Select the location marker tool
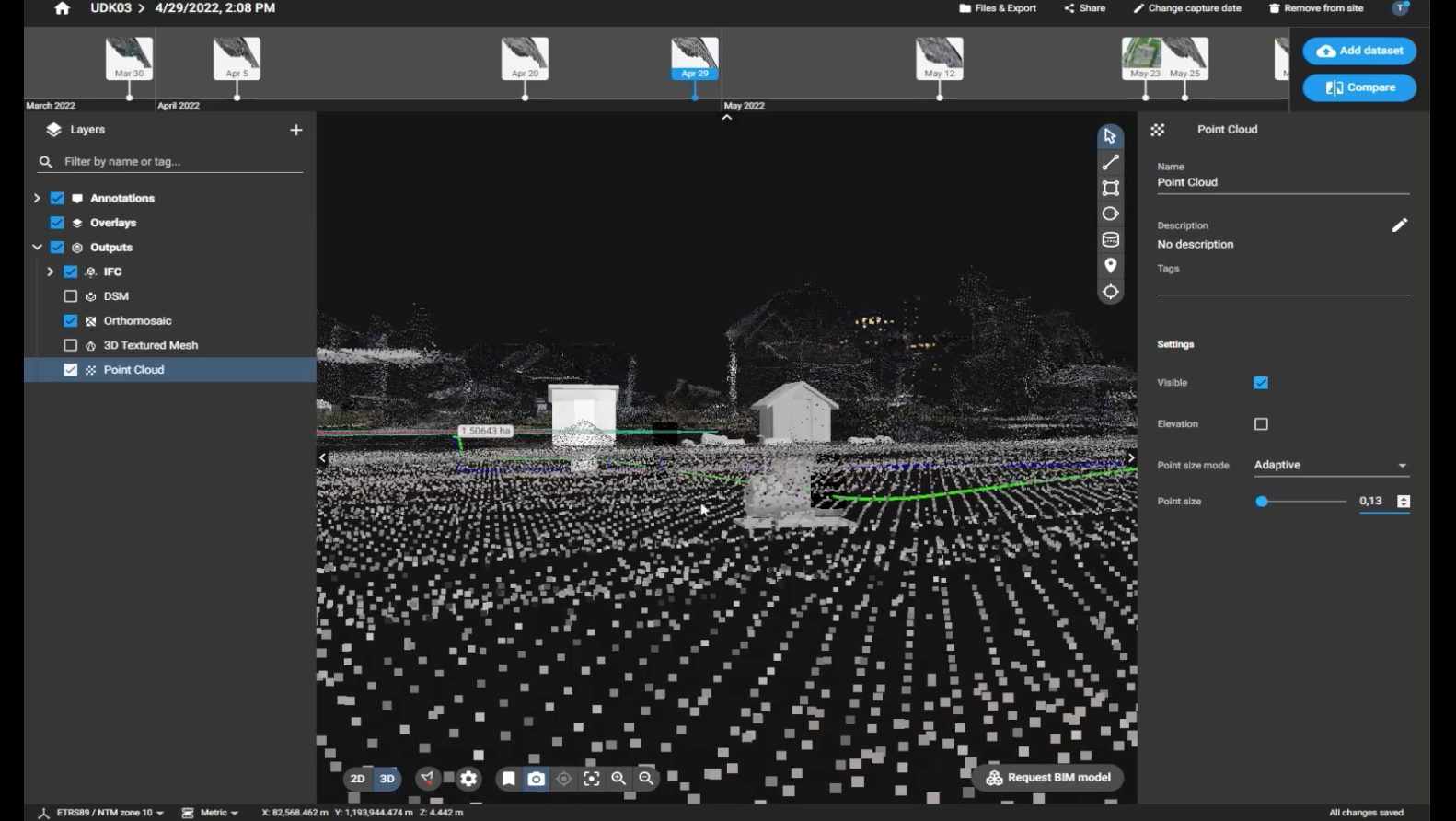 pos(1111,266)
